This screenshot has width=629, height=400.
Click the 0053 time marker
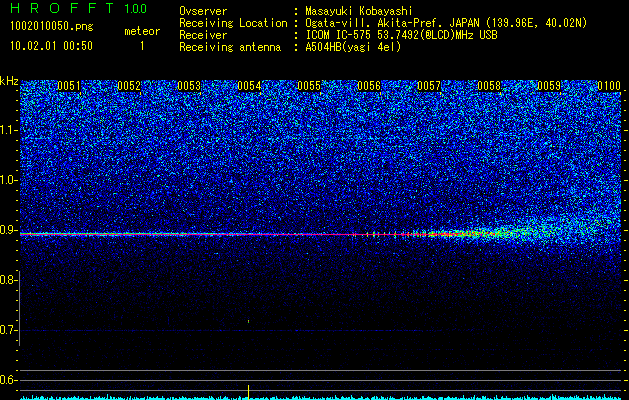coord(189,86)
